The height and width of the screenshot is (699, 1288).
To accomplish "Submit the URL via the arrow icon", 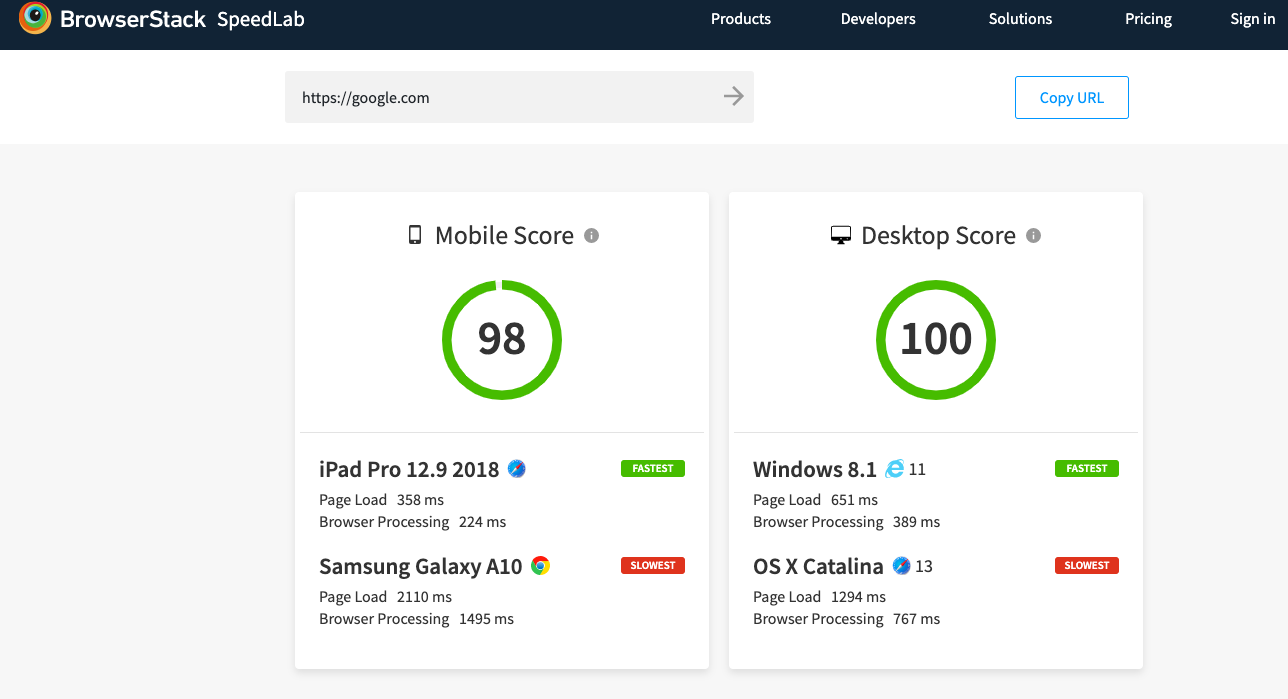I will click(x=733, y=96).
